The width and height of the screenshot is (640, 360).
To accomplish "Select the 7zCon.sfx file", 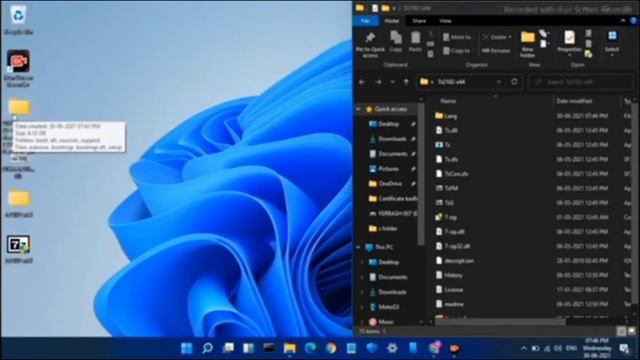I will 451,173.
